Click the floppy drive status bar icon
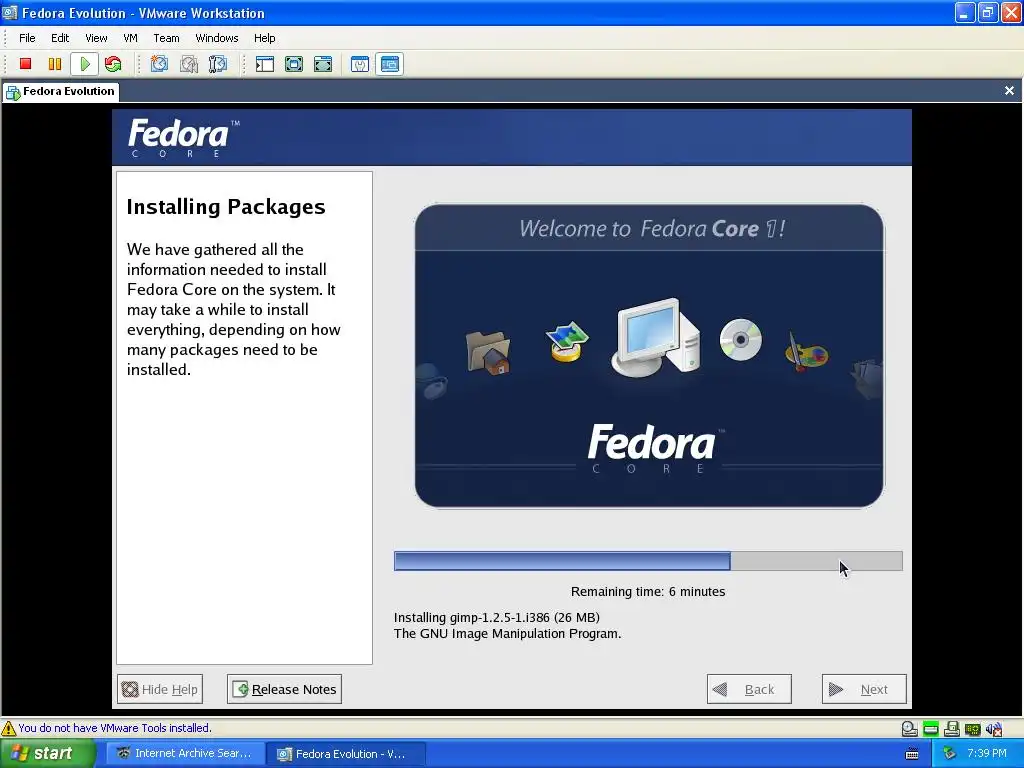Image resolution: width=1024 pixels, height=768 pixels. point(952,728)
